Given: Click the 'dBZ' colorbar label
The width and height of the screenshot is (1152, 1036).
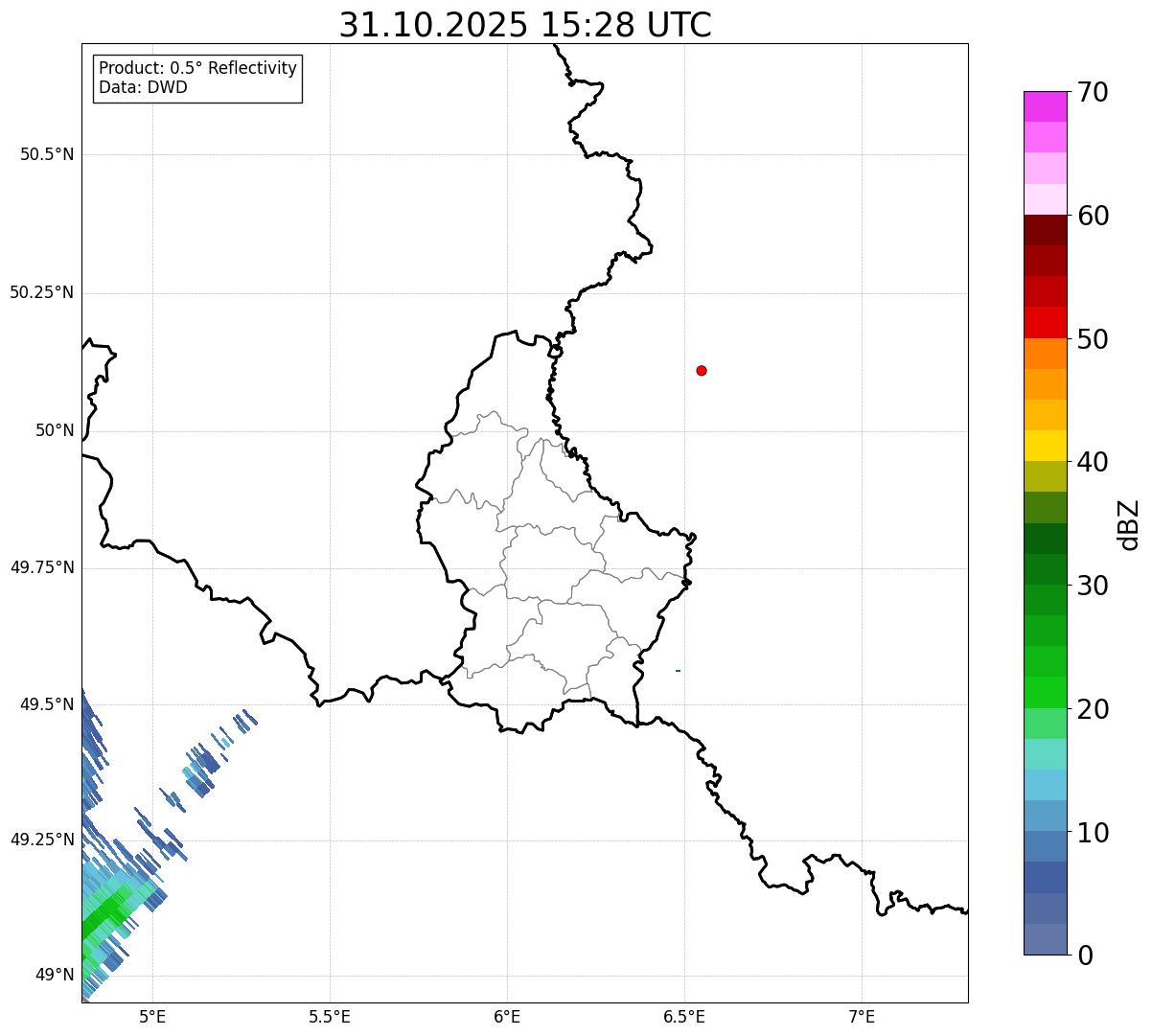Looking at the screenshot, I should coord(1129,523).
